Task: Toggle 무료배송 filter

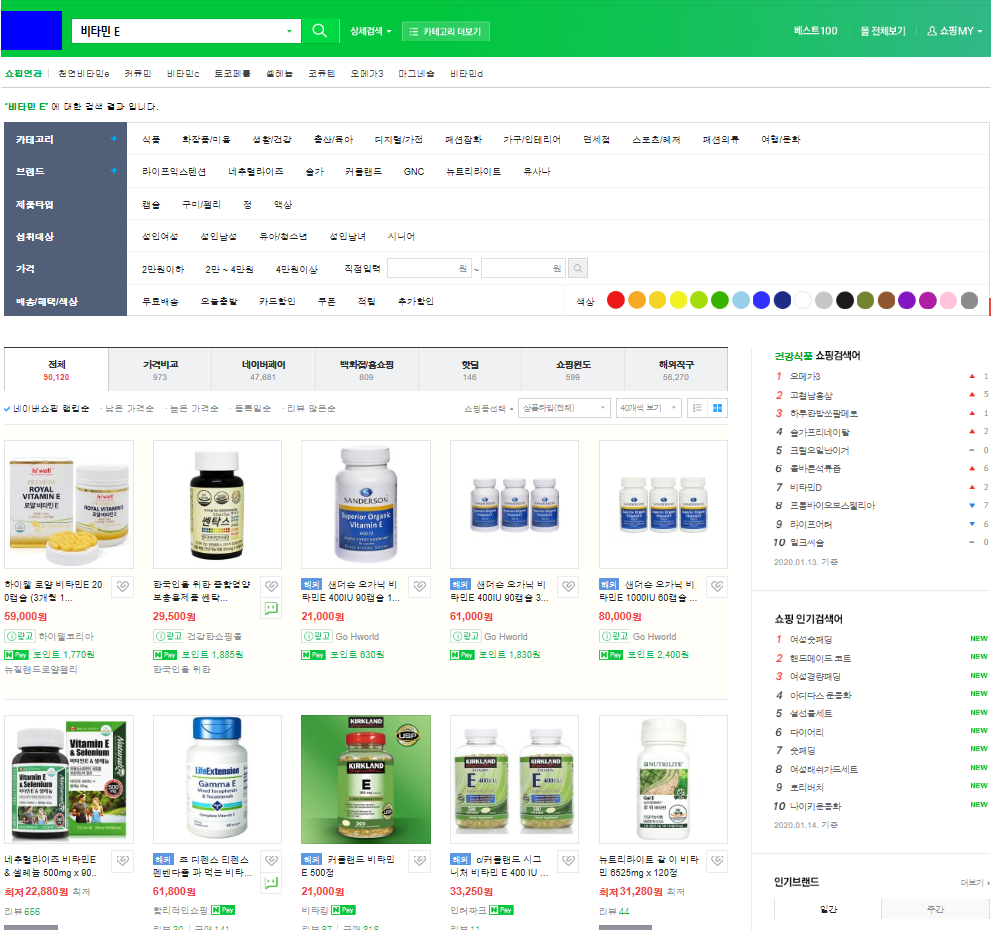Action: [x=160, y=302]
